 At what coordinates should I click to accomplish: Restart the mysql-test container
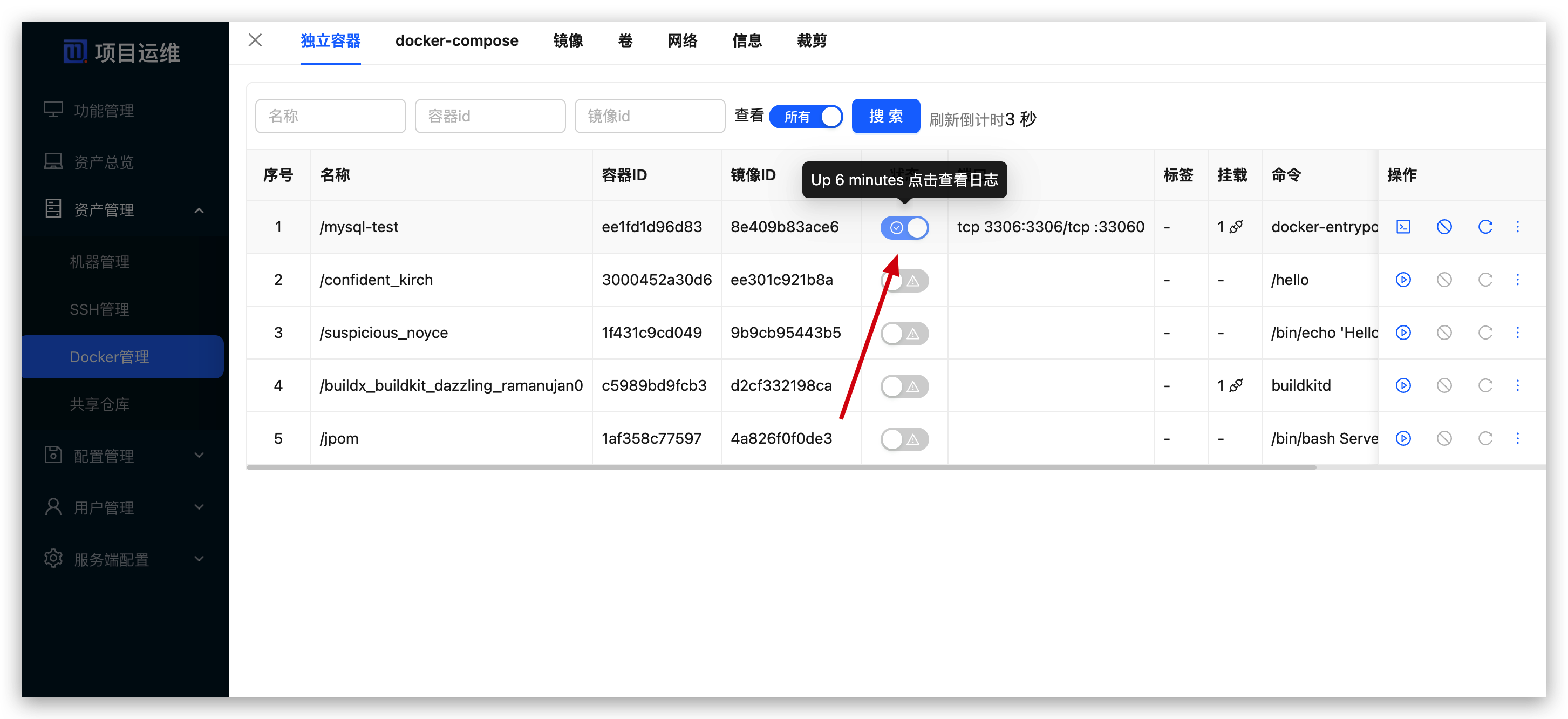[1485, 227]
